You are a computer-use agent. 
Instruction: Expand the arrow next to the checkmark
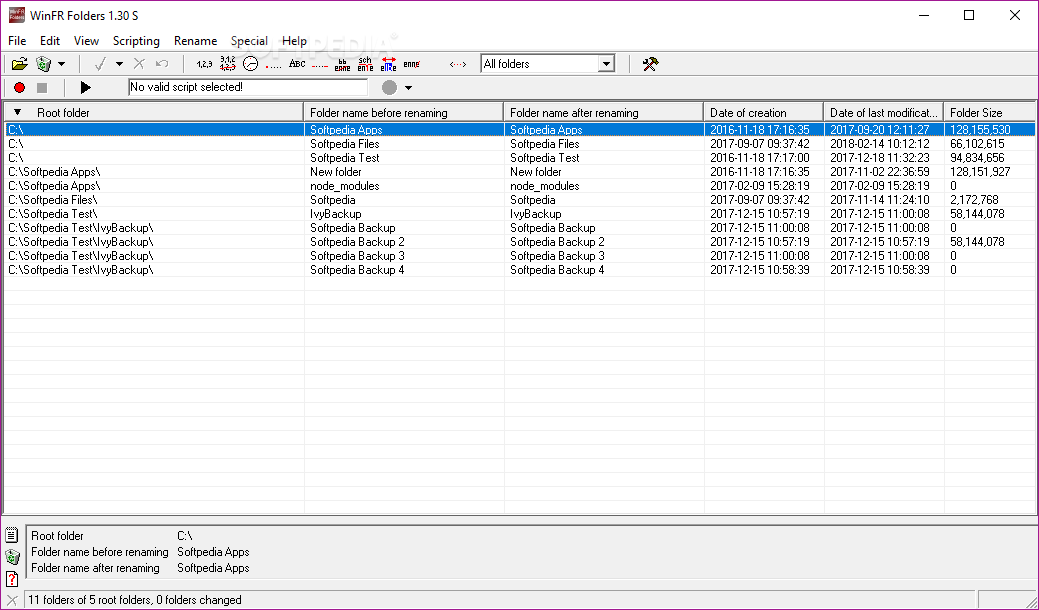point(119,64)
